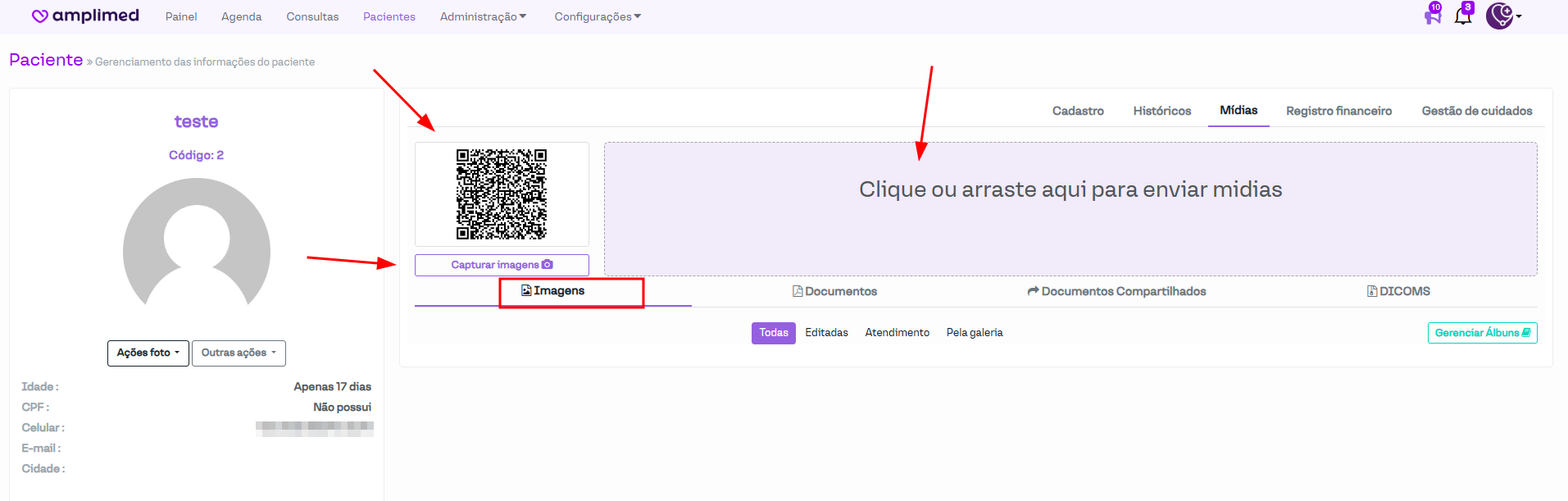Switch to the DICOMS tab
The image size is (1568, 501).
[1398, 291]
